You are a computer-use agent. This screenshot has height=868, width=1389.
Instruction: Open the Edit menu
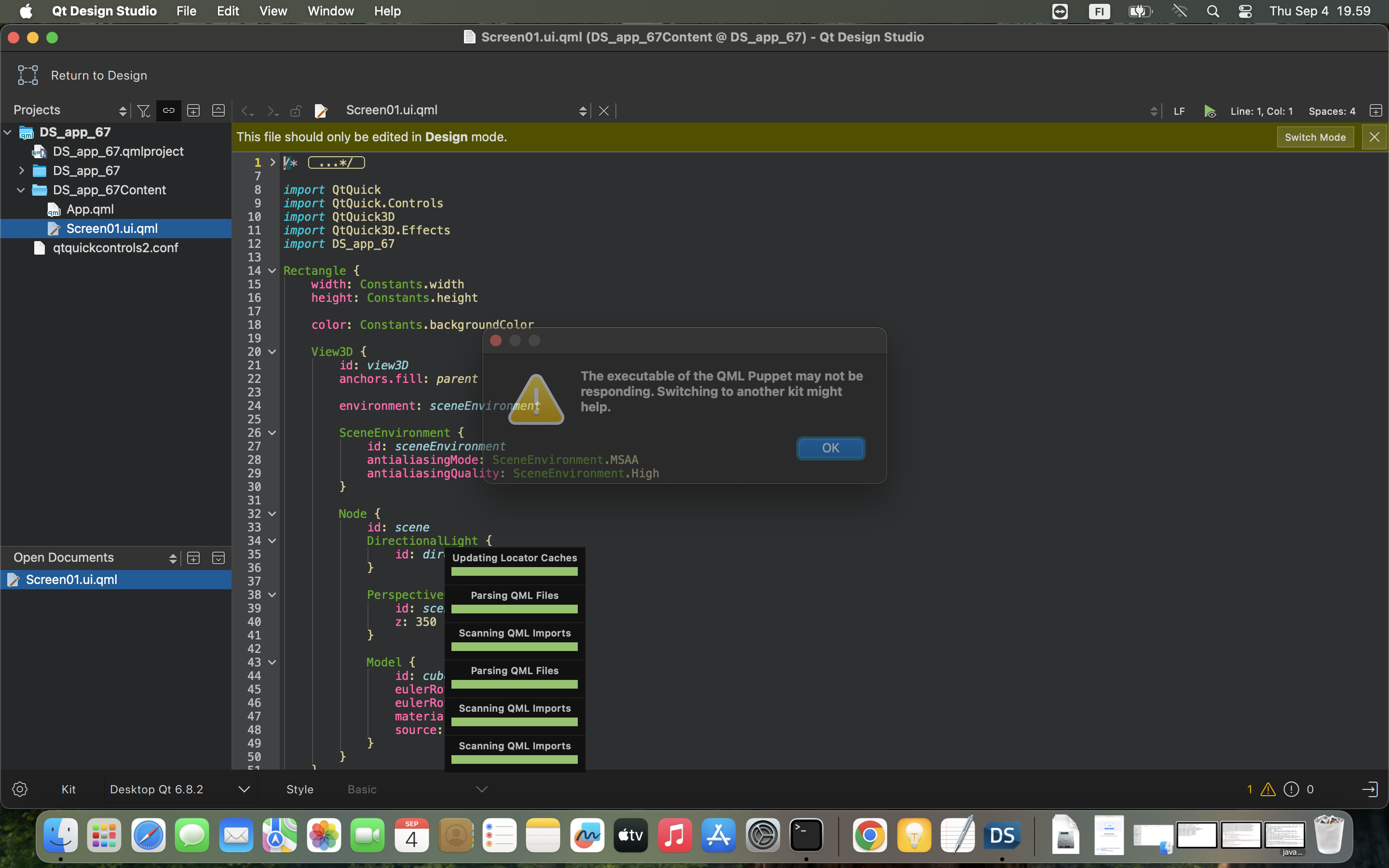(x=228, y=11)
